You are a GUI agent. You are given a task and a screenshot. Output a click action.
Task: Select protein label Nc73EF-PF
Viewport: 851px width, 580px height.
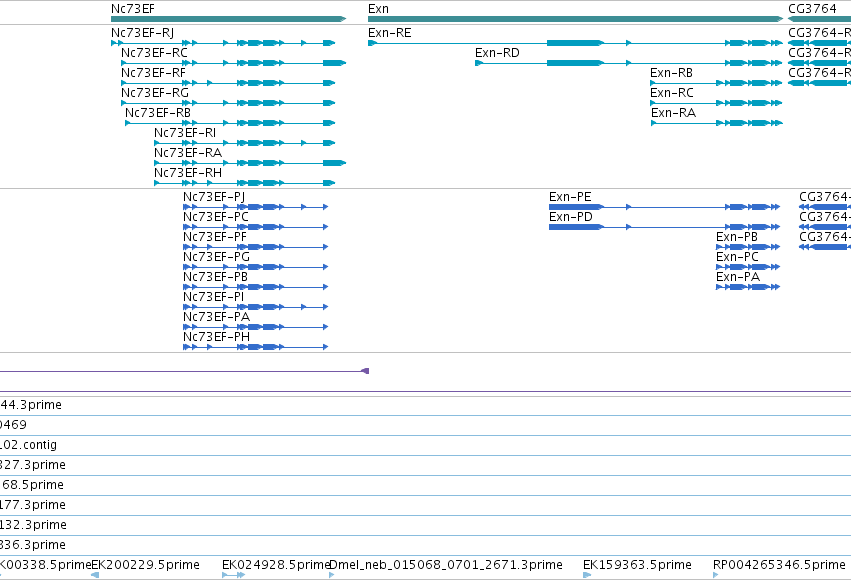click(x=215, y=237)
